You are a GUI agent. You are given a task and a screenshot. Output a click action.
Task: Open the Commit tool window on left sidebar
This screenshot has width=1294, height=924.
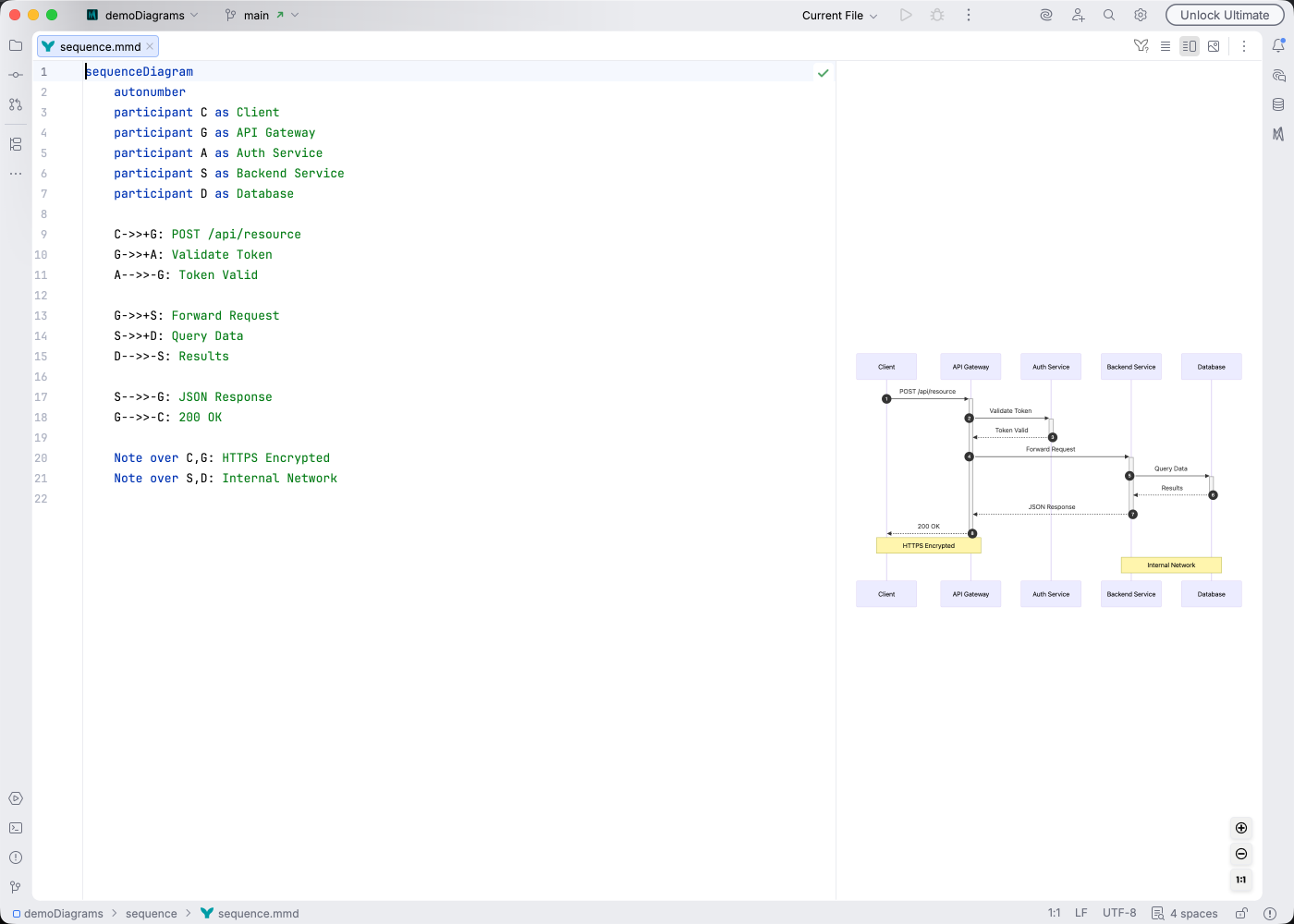[x=15, y=75]
